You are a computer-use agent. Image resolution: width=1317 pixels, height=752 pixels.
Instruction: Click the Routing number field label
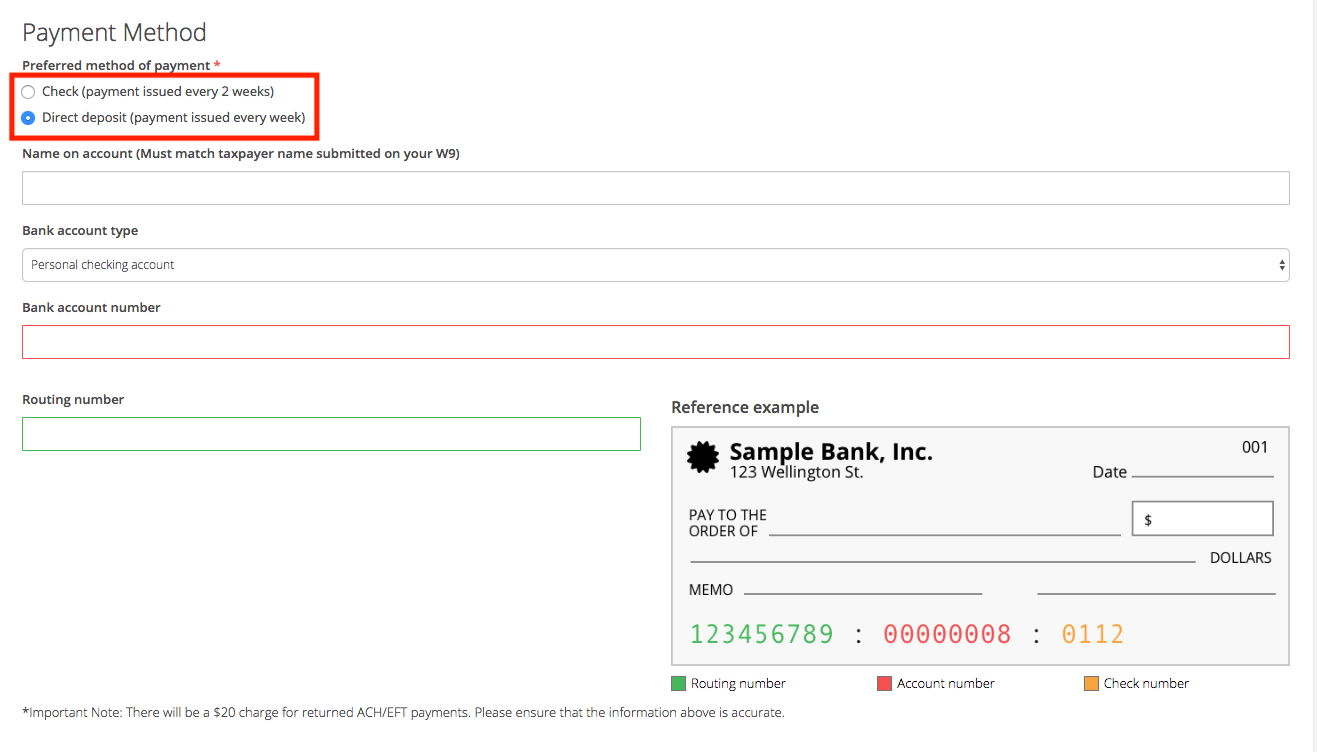coord(73,399)
